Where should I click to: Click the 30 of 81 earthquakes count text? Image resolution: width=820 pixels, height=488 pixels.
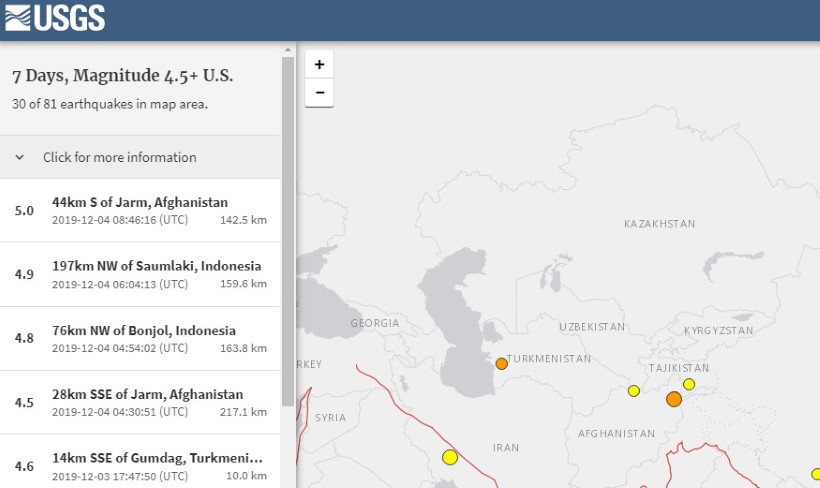(x=110, y=104)
